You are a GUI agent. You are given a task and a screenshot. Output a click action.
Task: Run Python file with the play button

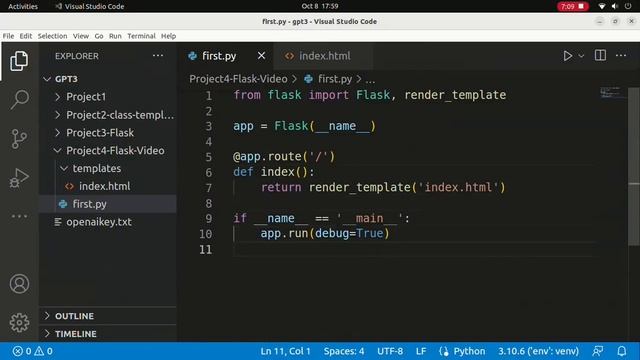click(567, 56)
